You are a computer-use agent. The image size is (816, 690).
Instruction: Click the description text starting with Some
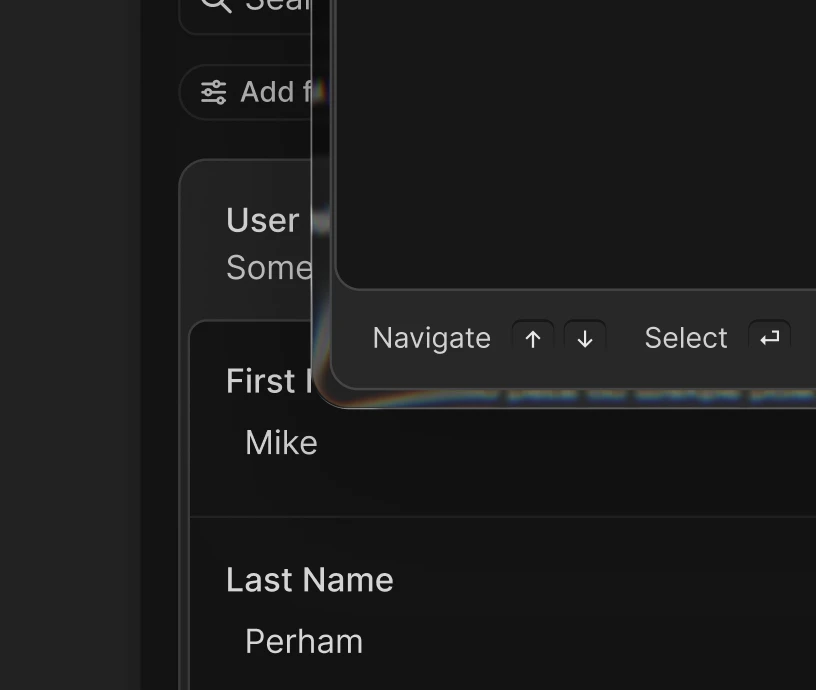269,267
